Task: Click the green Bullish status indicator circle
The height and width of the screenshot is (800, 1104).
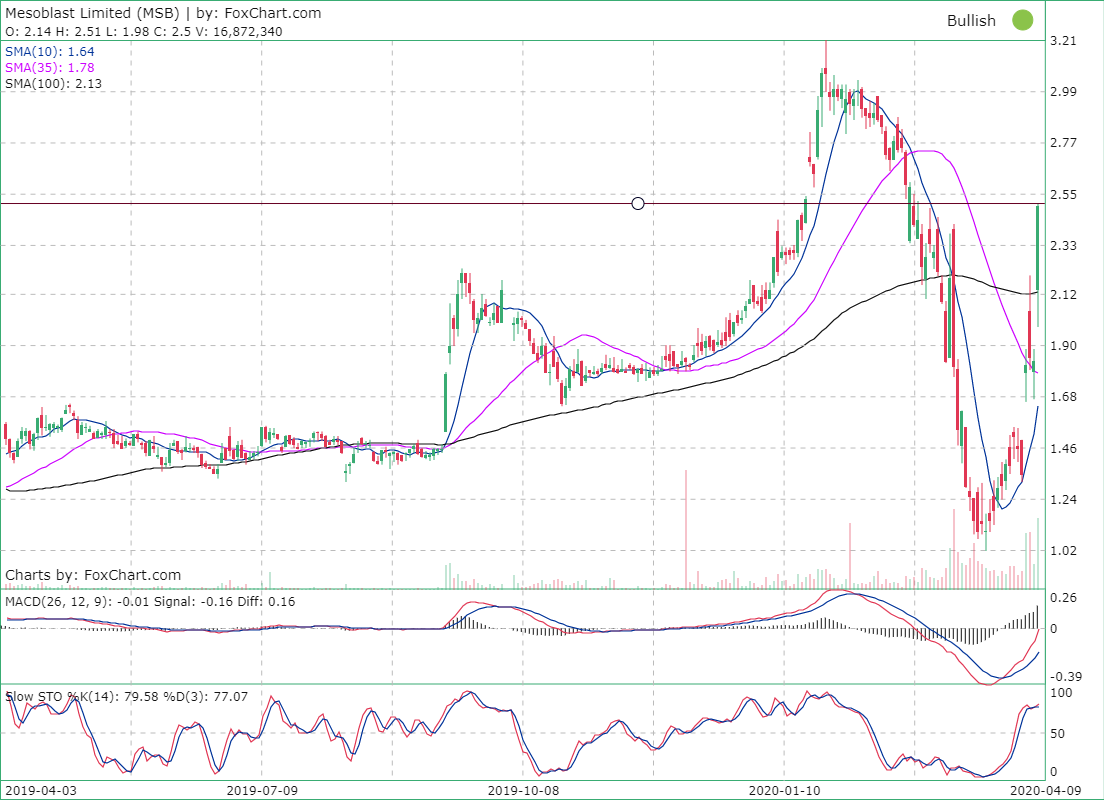Action: (x=1022, y=20)
